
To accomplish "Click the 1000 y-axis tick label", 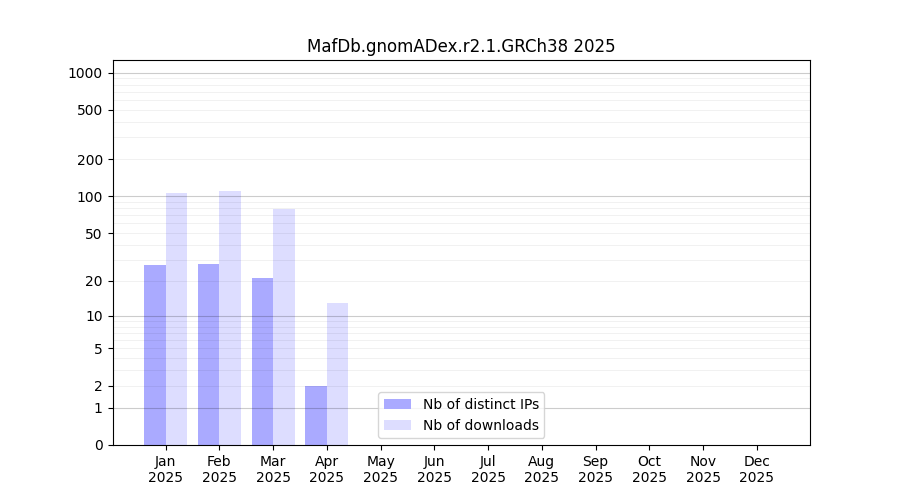I will pos(85,73).
